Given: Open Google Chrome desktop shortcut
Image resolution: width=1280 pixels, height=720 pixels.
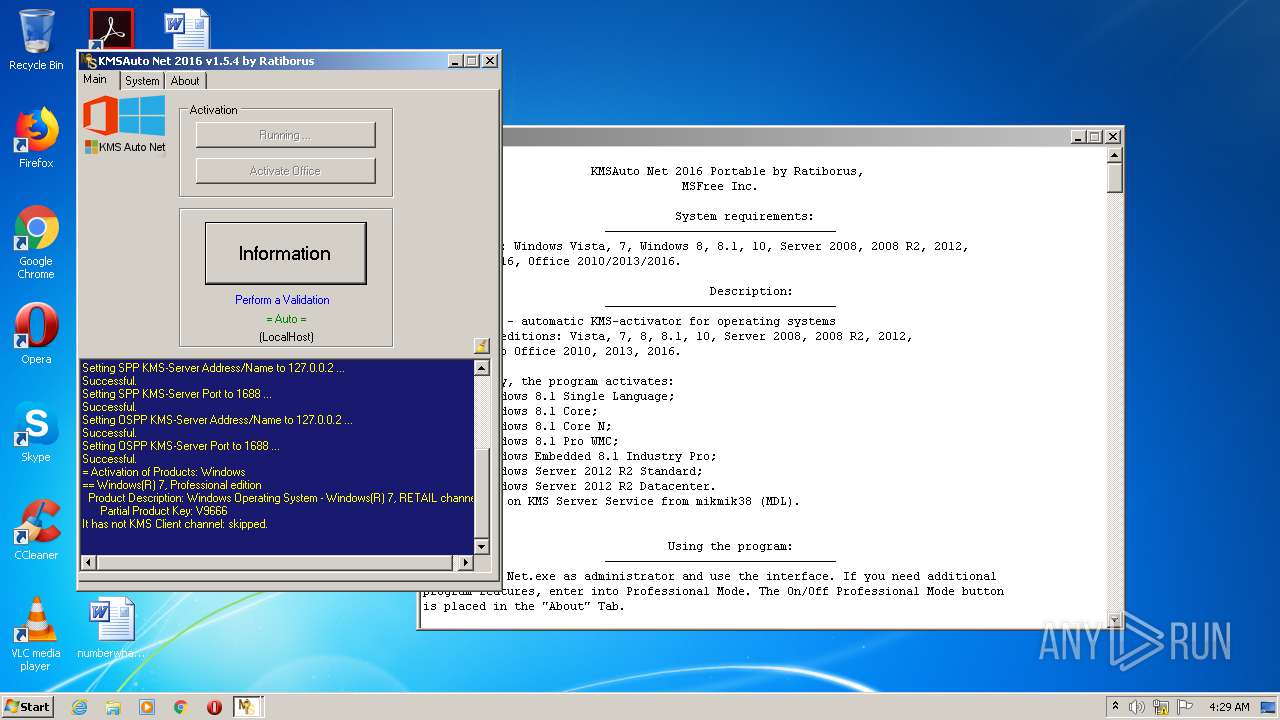Looking at the screenshot, I should 36,242.
